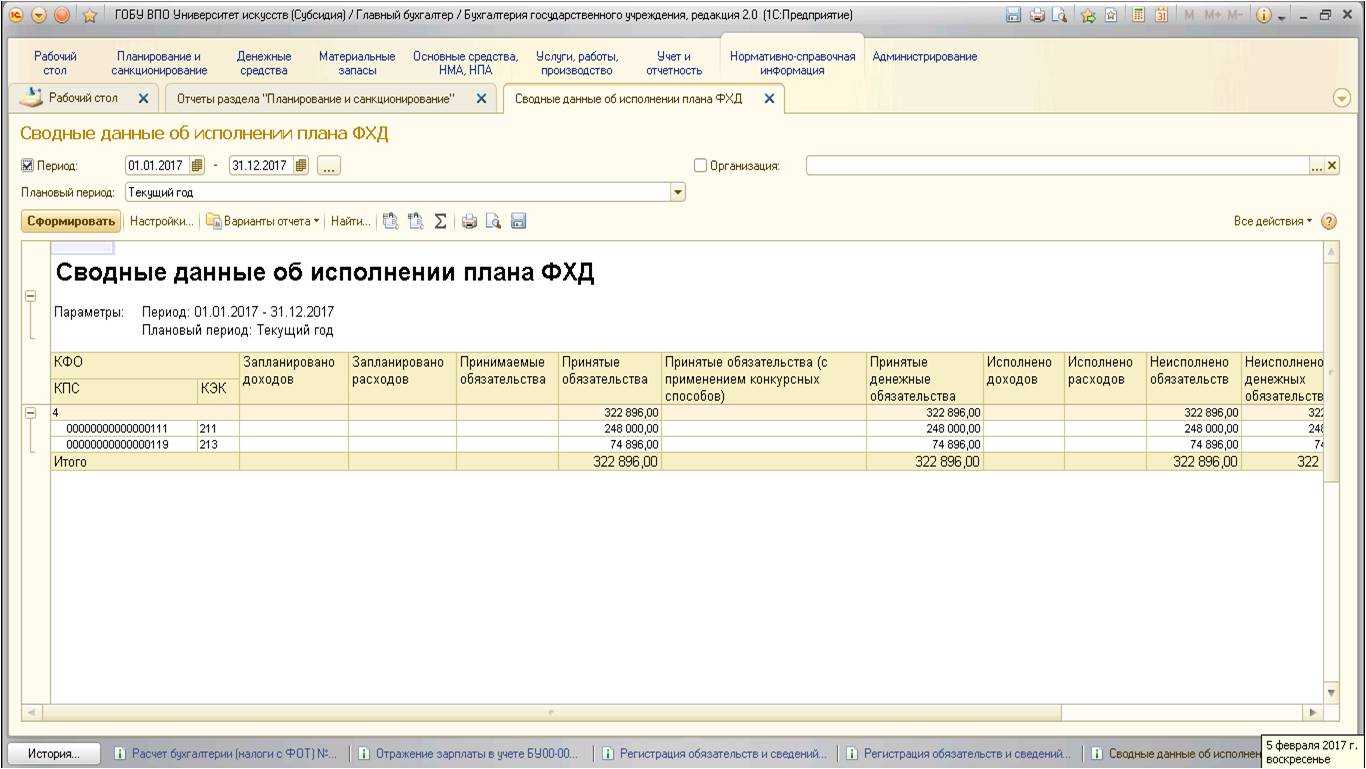The image size is (1366, 769).
Task: Add the current page to favorites
Action: pyautogui.click(x=1088, y=15)
